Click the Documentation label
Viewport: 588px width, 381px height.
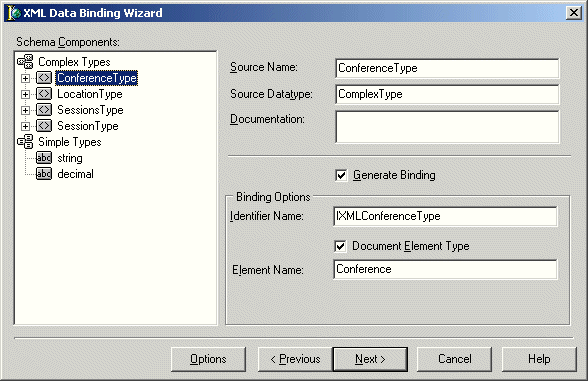267,119
